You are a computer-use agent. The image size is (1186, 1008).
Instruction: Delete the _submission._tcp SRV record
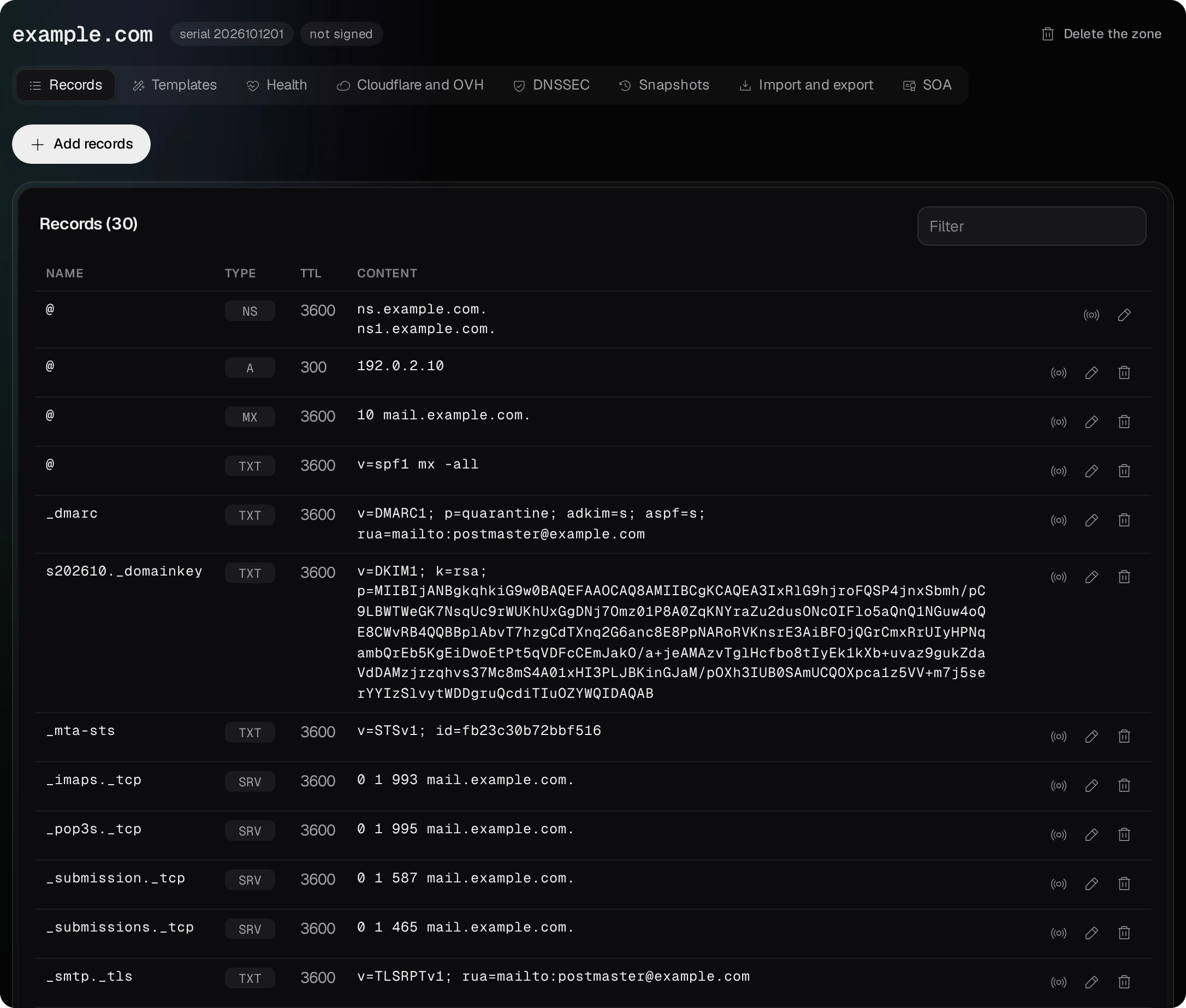1124,884
